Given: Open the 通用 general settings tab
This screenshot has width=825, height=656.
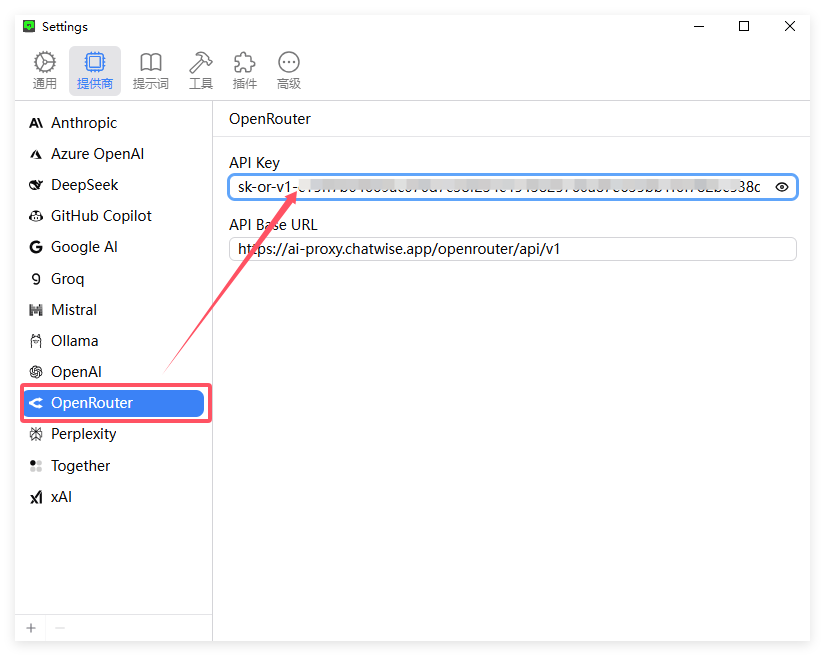Looking at the screenshot, I should (x=45, y=70).
